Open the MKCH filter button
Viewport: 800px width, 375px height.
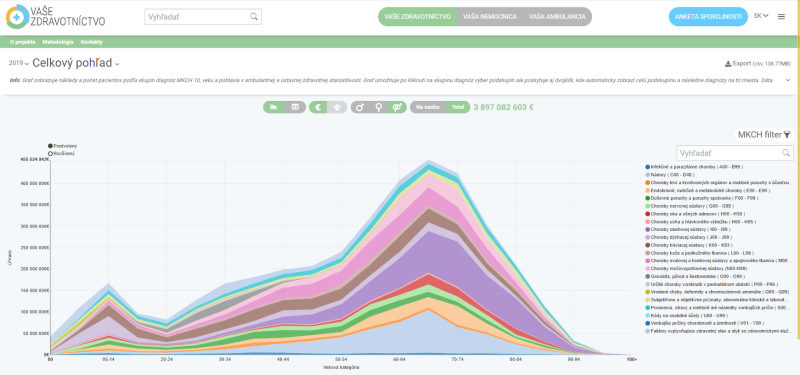tap(763, 135)
